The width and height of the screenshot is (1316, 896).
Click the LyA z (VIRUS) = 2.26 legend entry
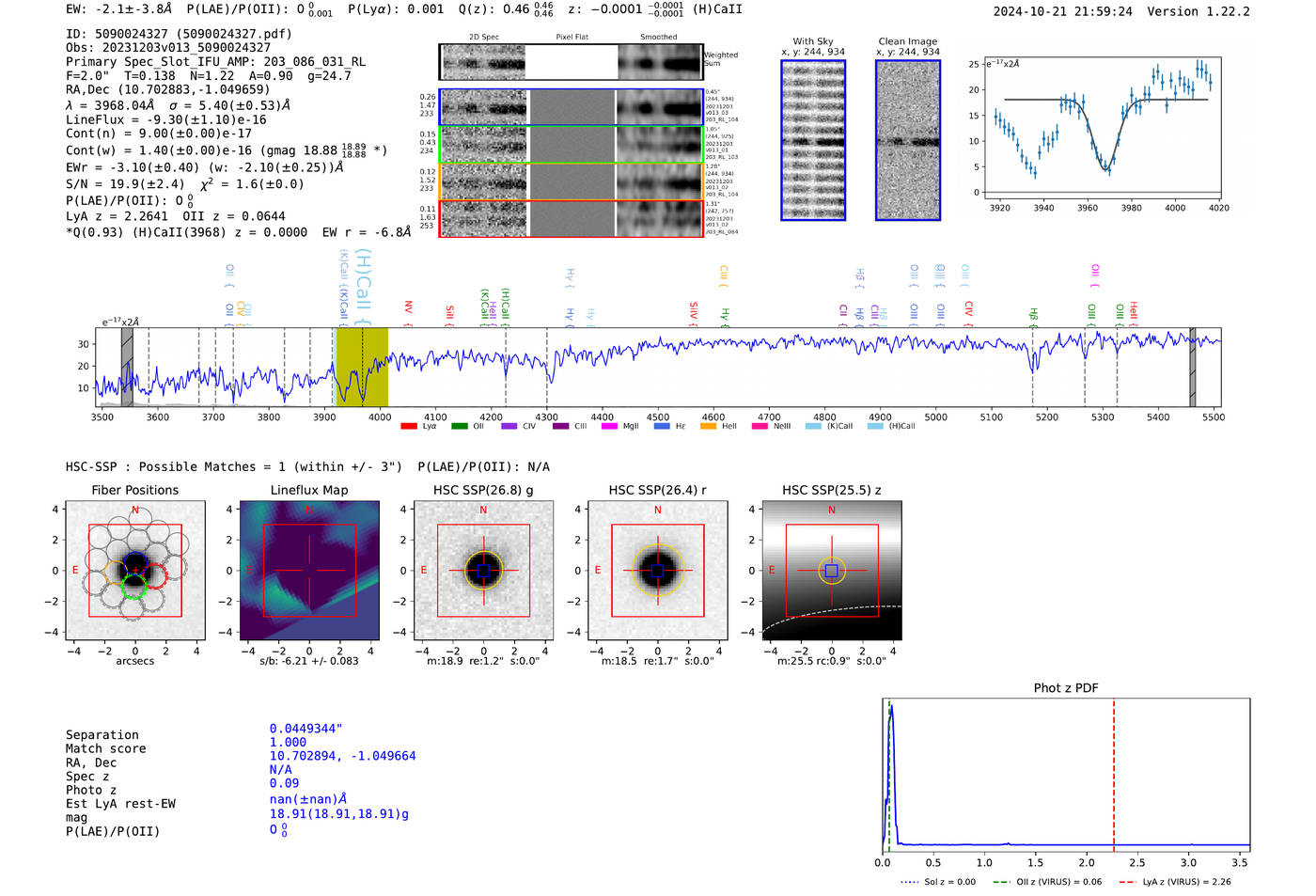click(x=1175, y=882)
